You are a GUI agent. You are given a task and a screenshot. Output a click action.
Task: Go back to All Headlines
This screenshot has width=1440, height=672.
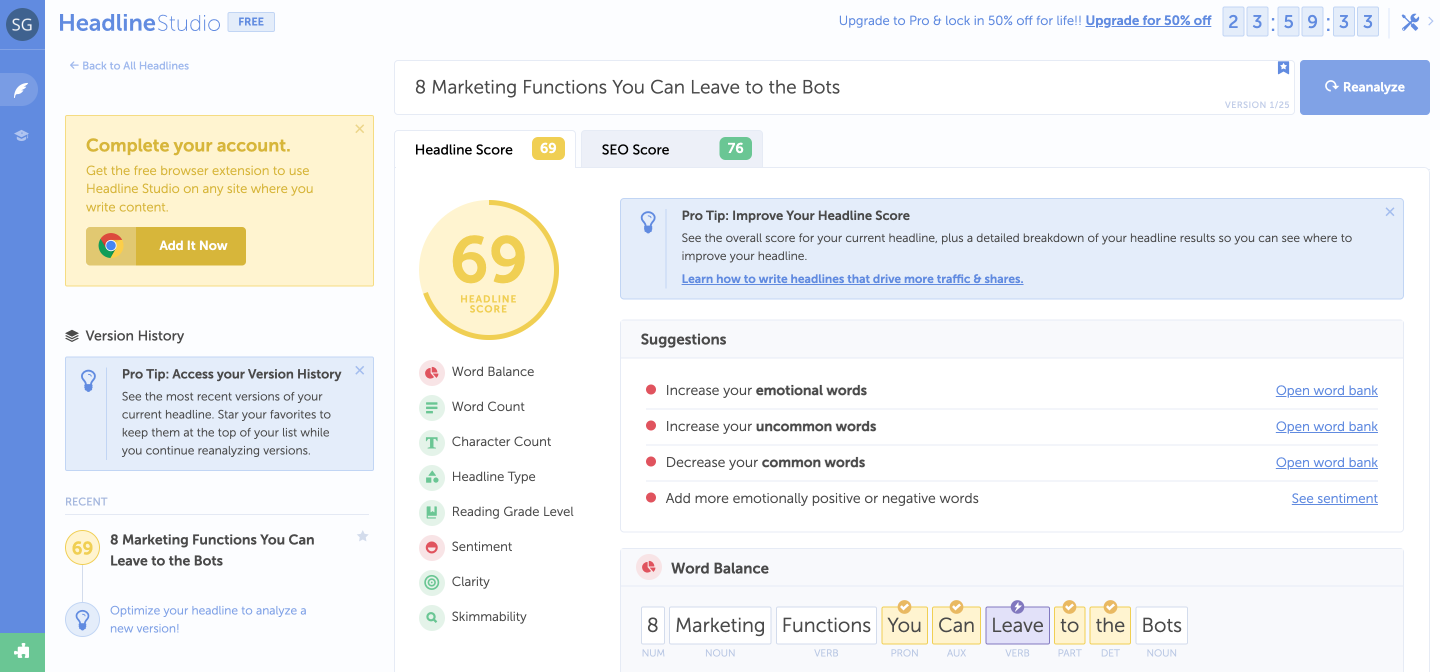pyautogui.click(x=129, y=66)
